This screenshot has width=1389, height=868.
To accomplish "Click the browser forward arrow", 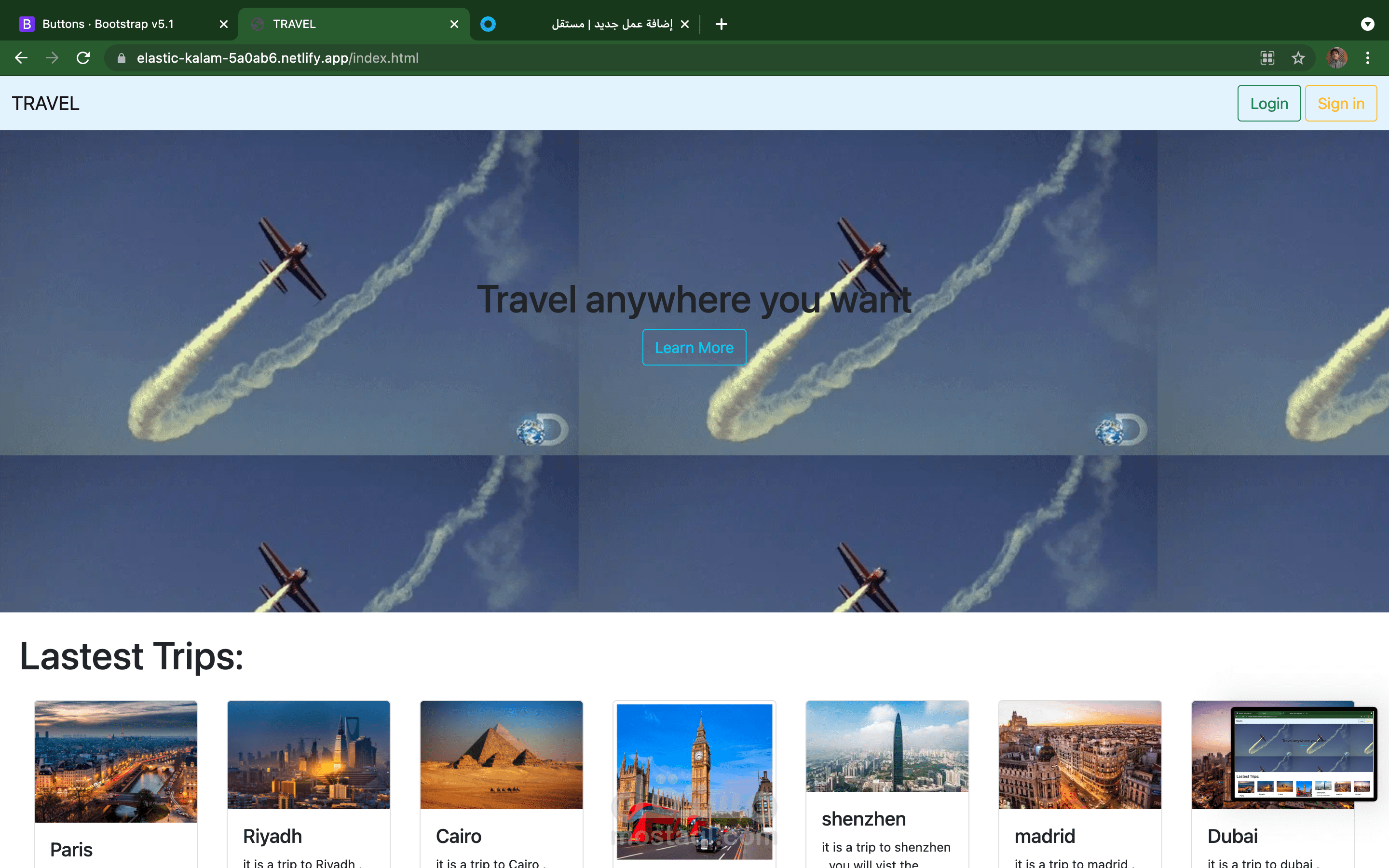I will tap(52, 58).
